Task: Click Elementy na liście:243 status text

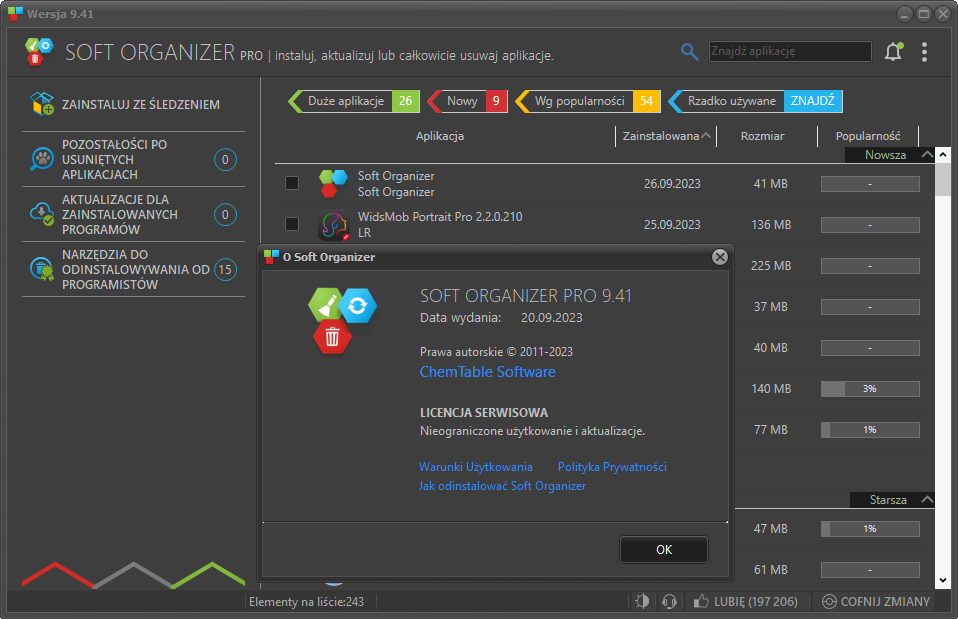Action: (x=306, y=602)
